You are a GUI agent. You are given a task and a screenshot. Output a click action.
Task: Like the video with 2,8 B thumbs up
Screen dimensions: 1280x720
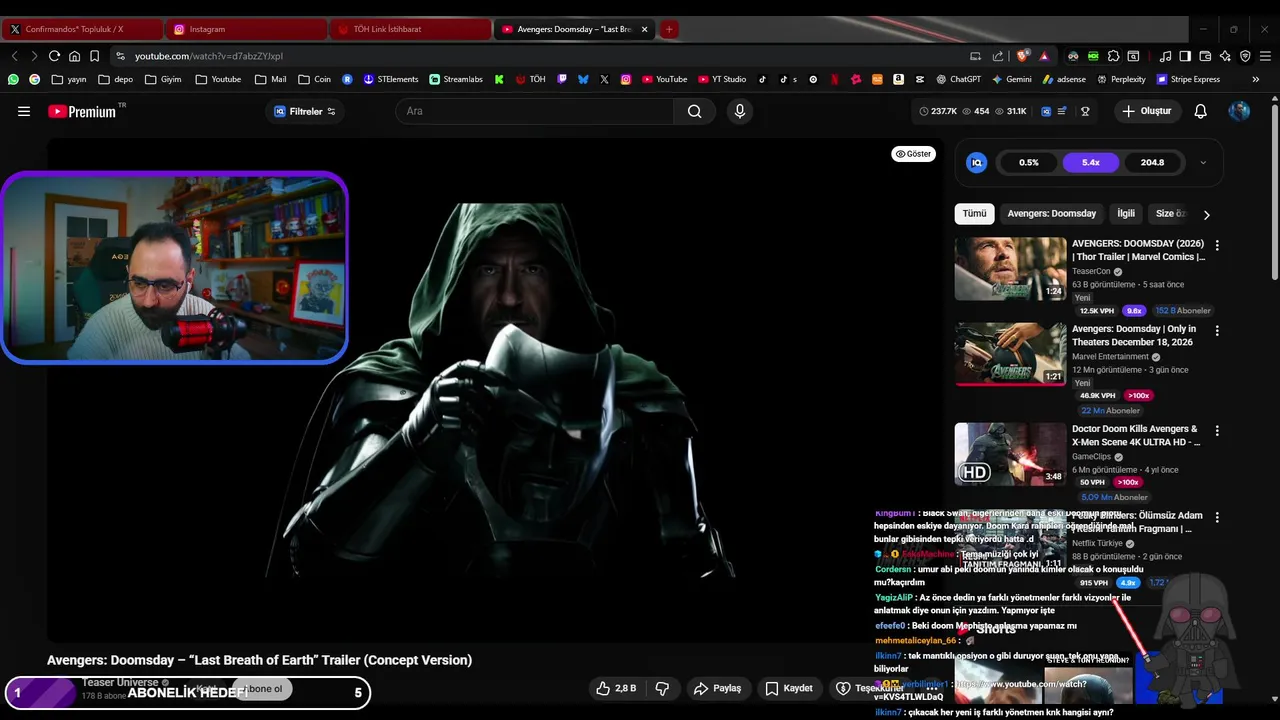(616, 688)
